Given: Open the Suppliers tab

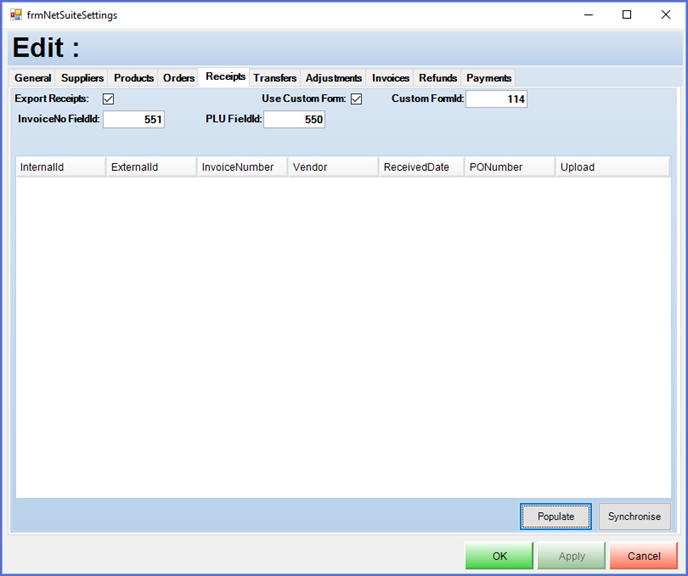Looking at the screenshot, I should [82, 78].
